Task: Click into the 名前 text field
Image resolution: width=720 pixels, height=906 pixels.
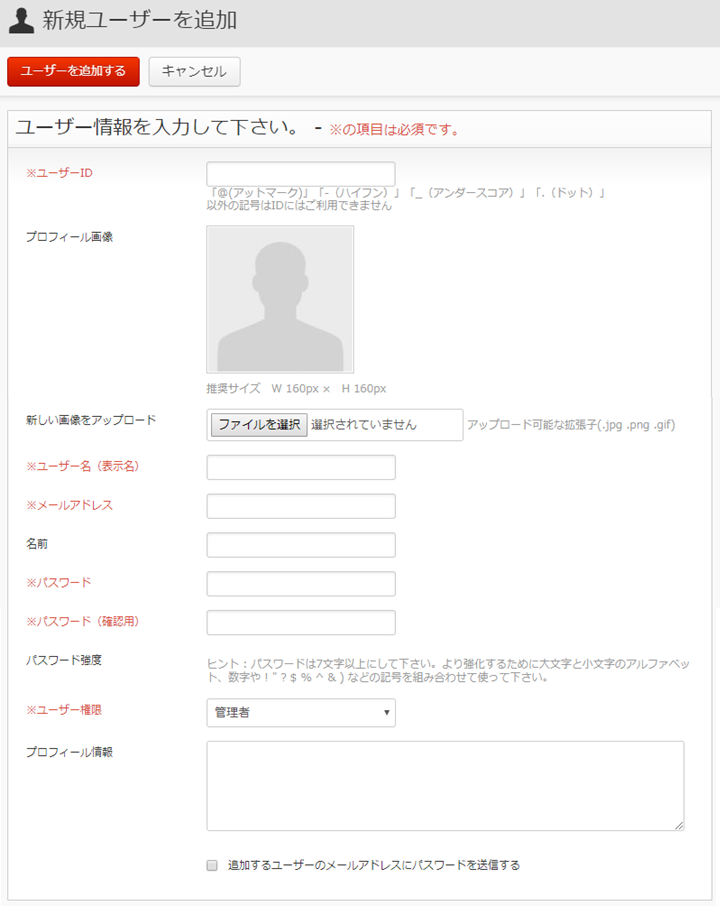Action: pos(300,545)
